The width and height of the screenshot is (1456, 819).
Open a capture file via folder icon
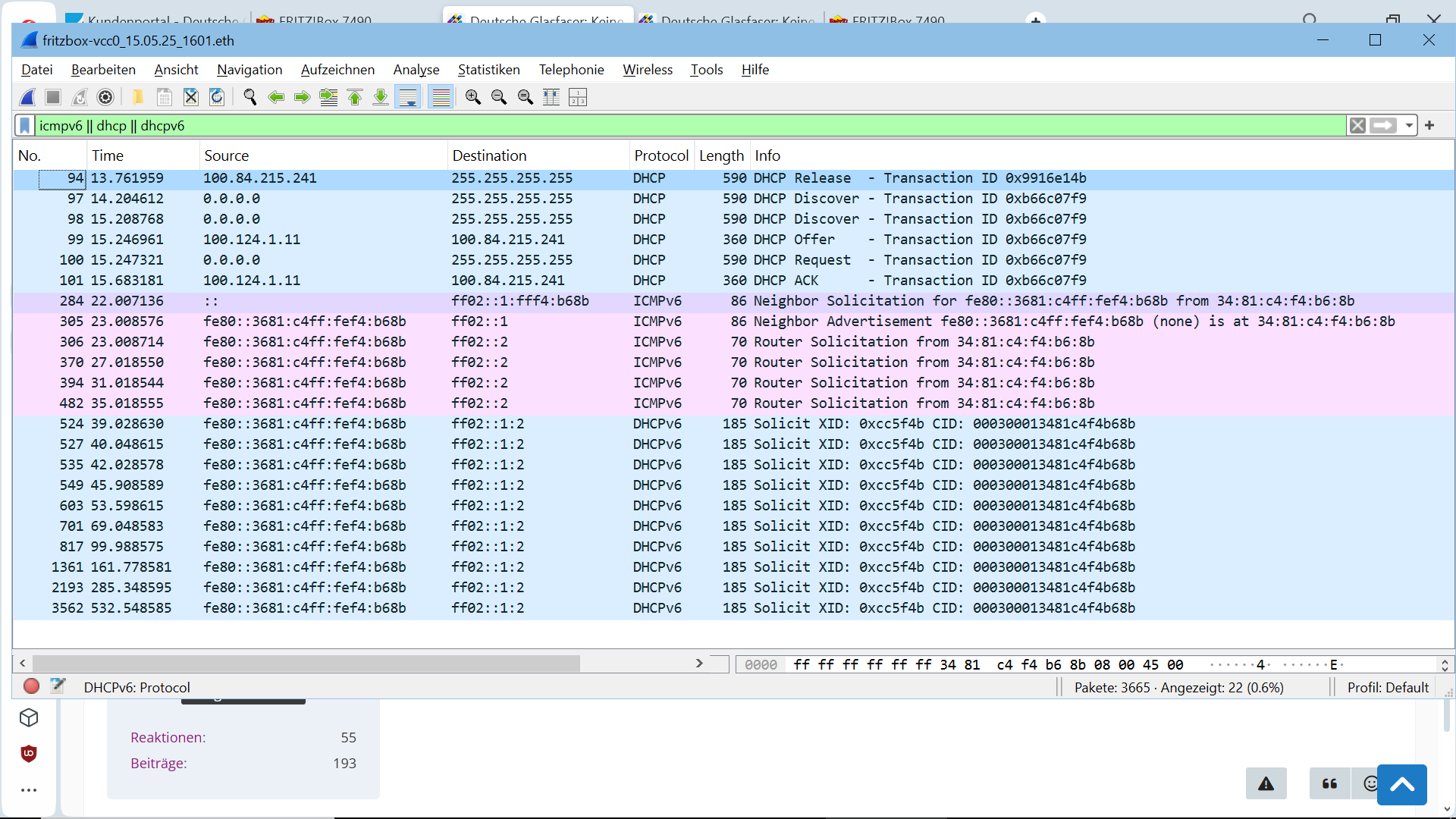point(138,97)
